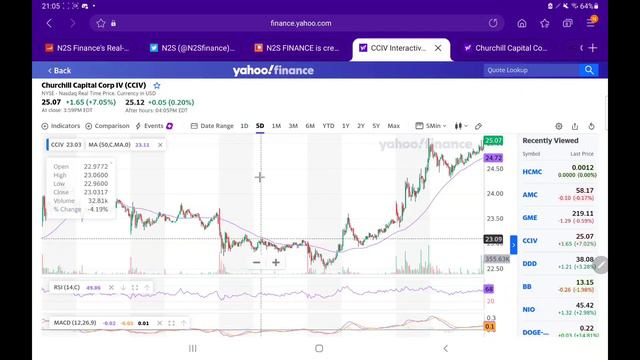Tap the Android home button
The image size is (640, 360).
pos(319,348)
